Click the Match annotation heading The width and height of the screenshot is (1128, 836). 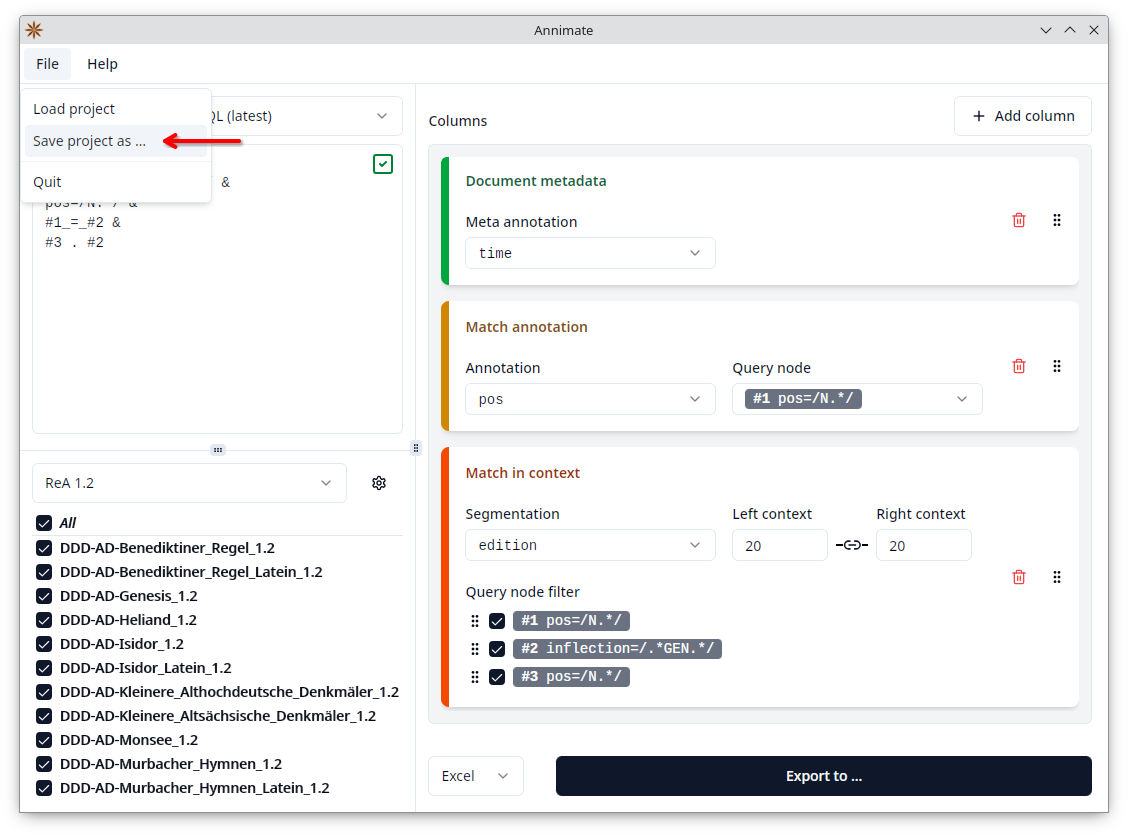[527, 327]
